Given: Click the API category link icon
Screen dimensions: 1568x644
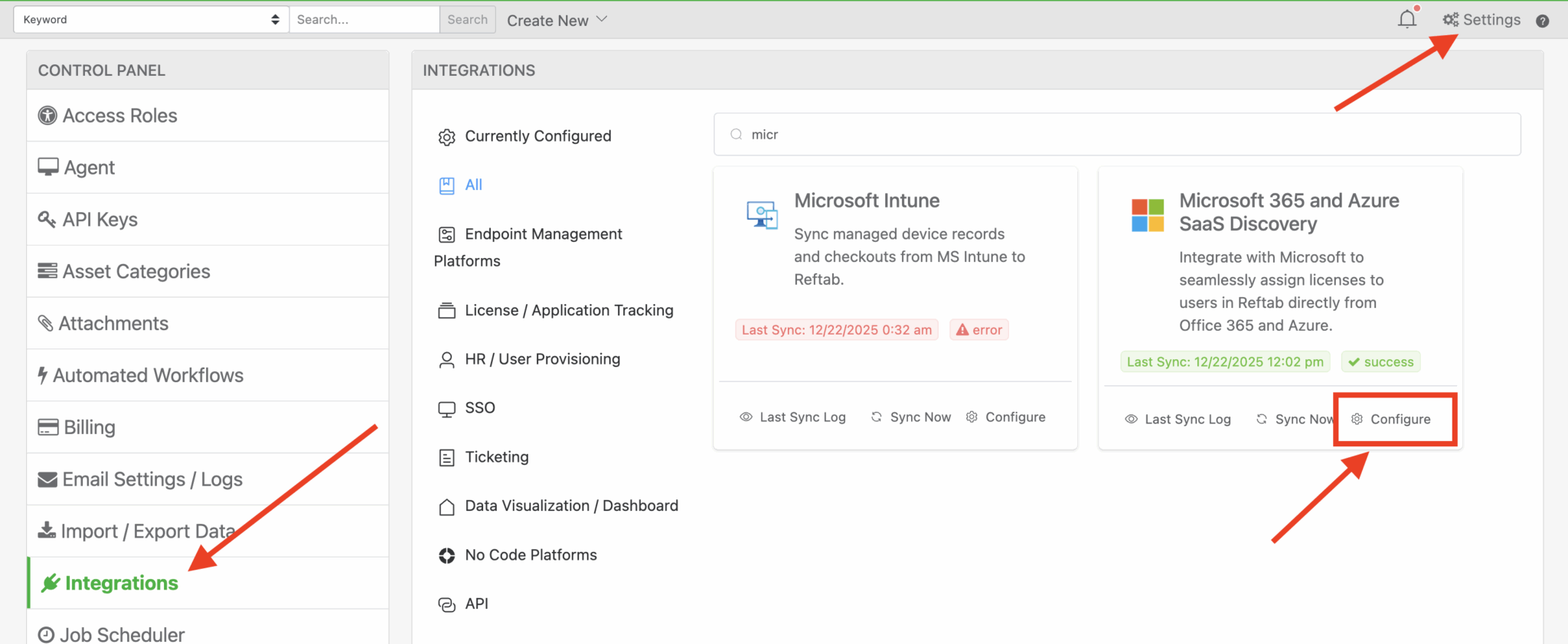Looking at the screenshot, I should pyautogui.click(x=446, y=605).
